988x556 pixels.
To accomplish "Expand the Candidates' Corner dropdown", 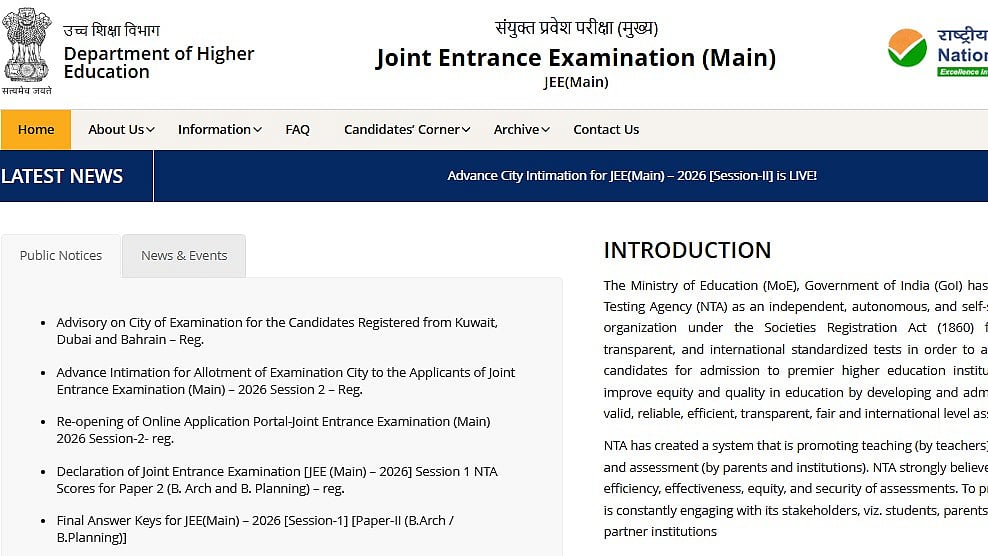I will coord(408,129).
